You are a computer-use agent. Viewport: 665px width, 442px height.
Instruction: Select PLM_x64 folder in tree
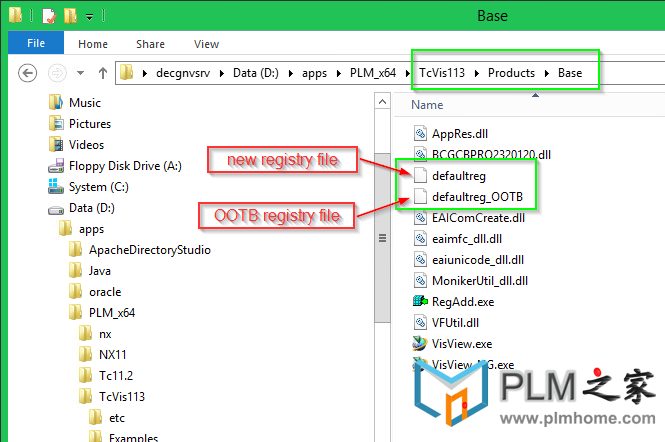[x=112, y=313]
